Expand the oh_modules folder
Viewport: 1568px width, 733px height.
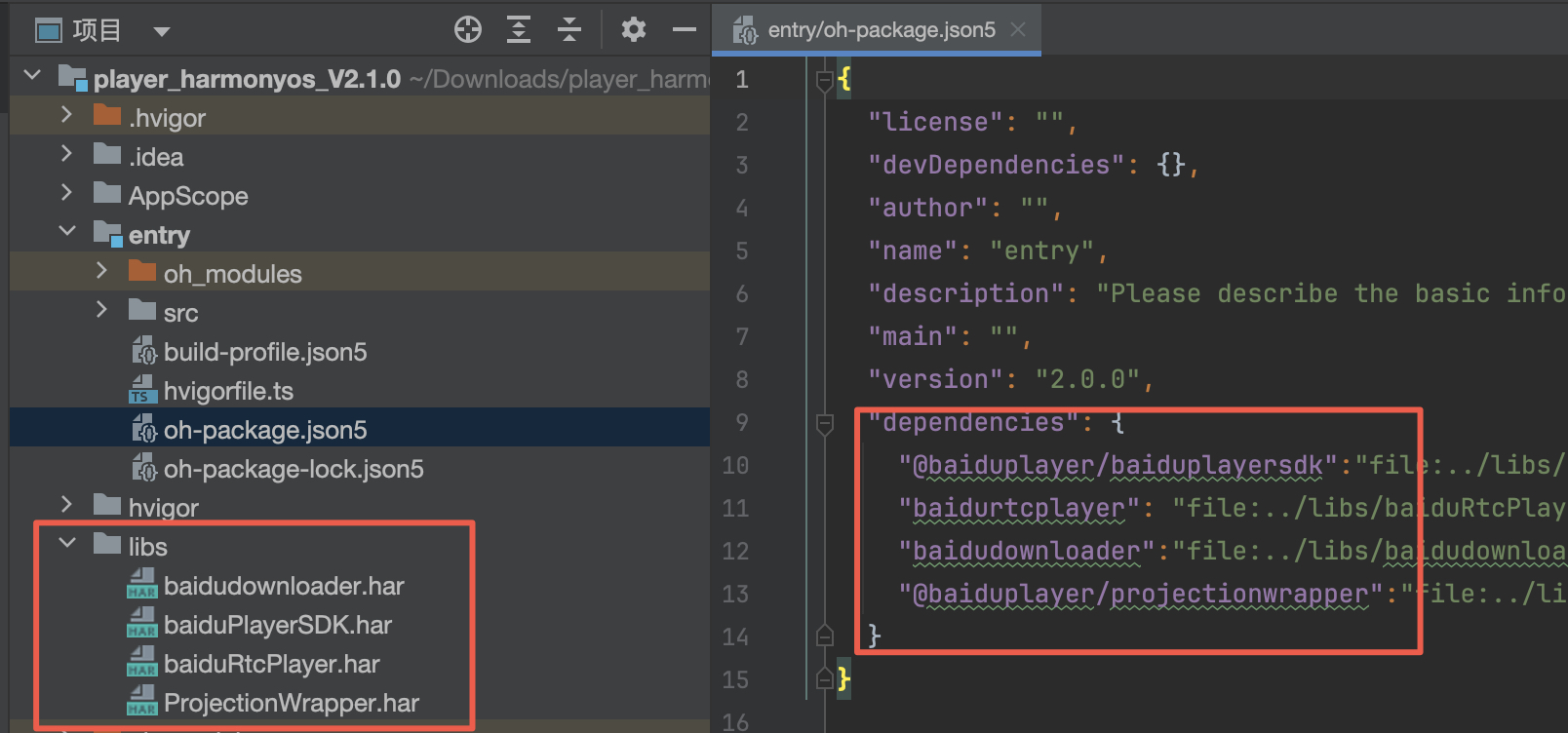click(101, 270)
